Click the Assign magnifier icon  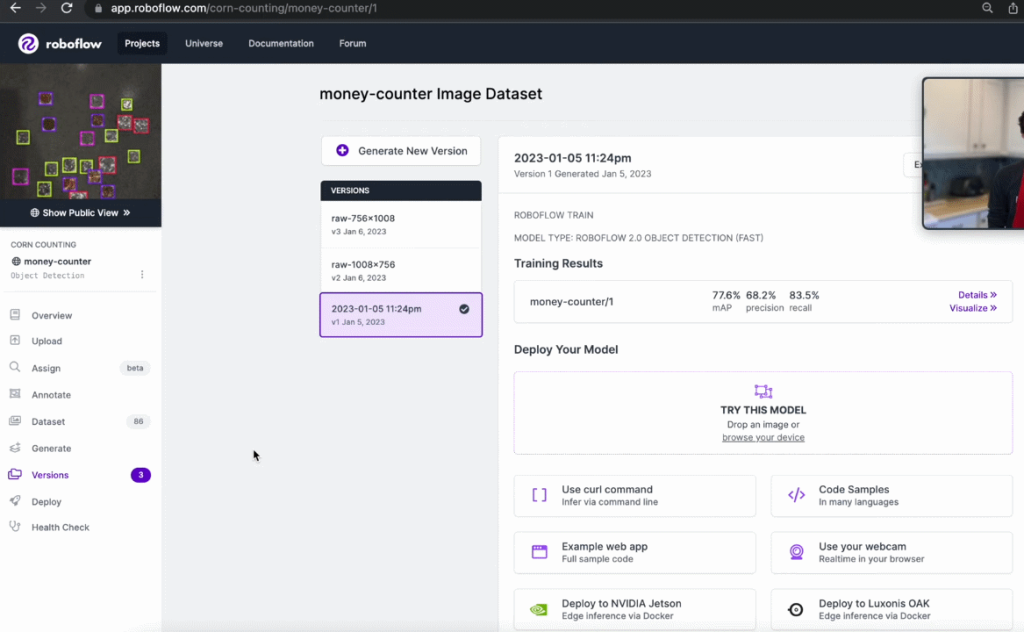[15, 367]
